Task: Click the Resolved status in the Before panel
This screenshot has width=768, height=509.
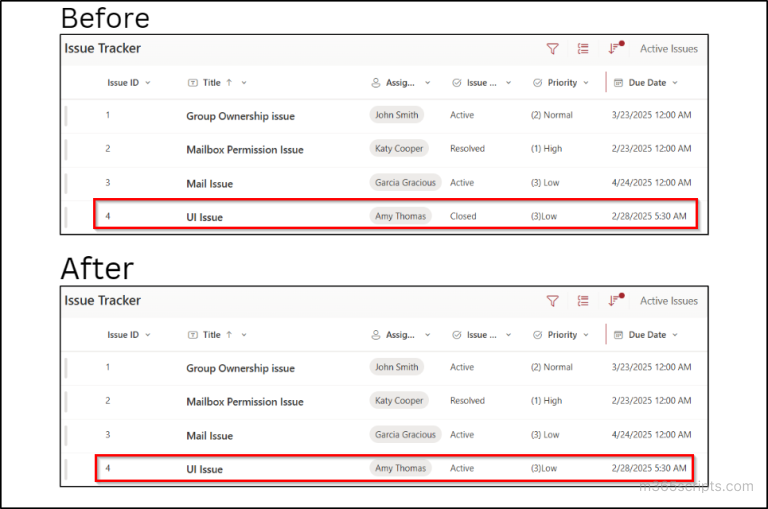Action: [467, 148]
